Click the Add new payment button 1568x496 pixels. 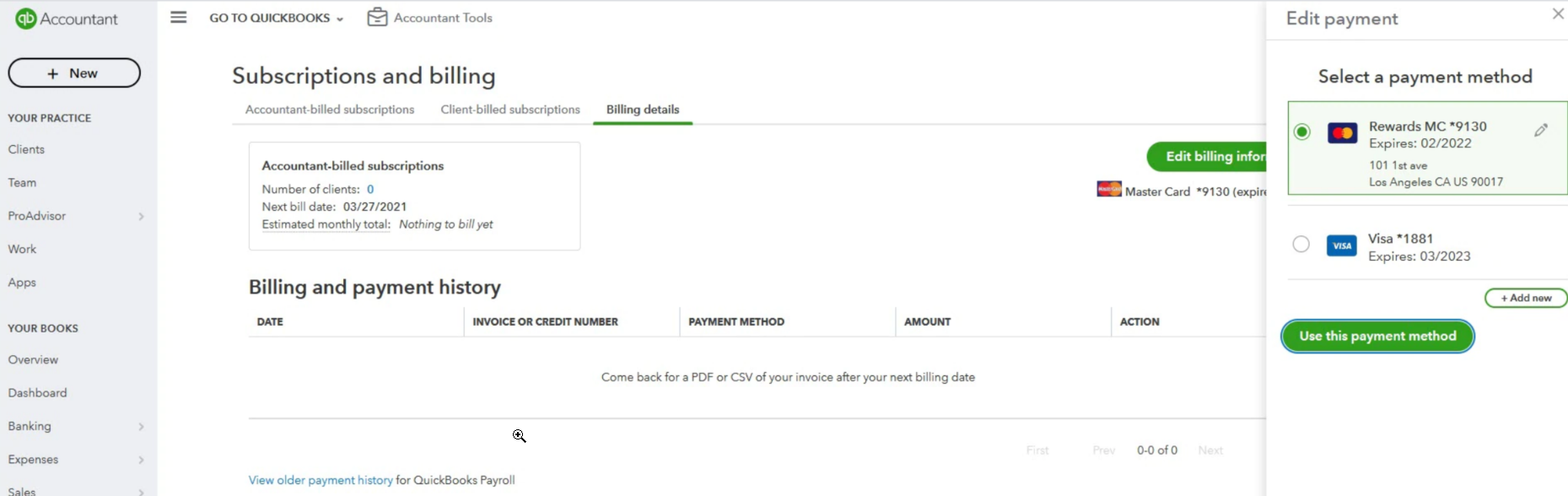(x=1525, y=298)
